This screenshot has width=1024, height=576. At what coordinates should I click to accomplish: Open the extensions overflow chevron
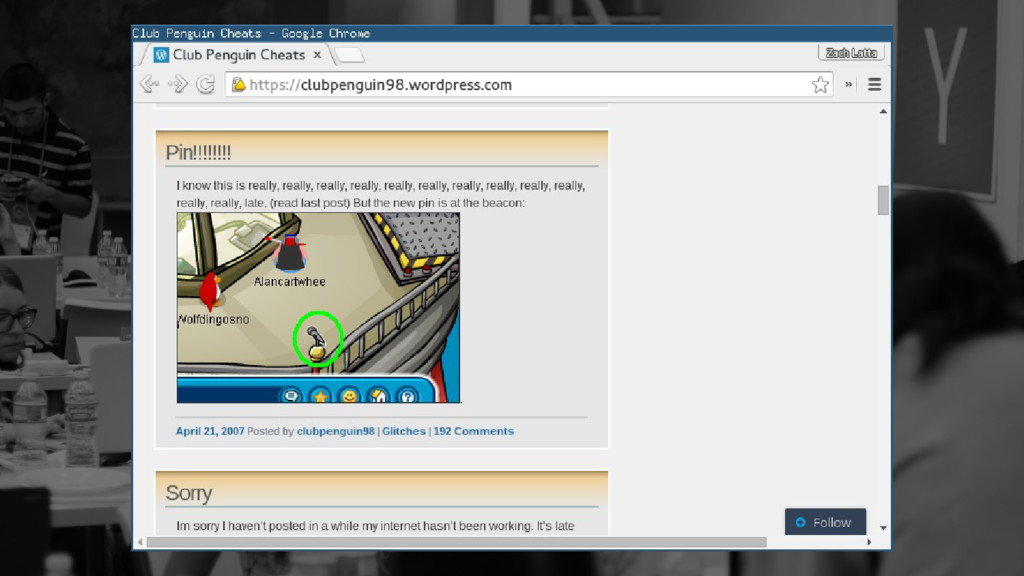click(x=848, y=84)
